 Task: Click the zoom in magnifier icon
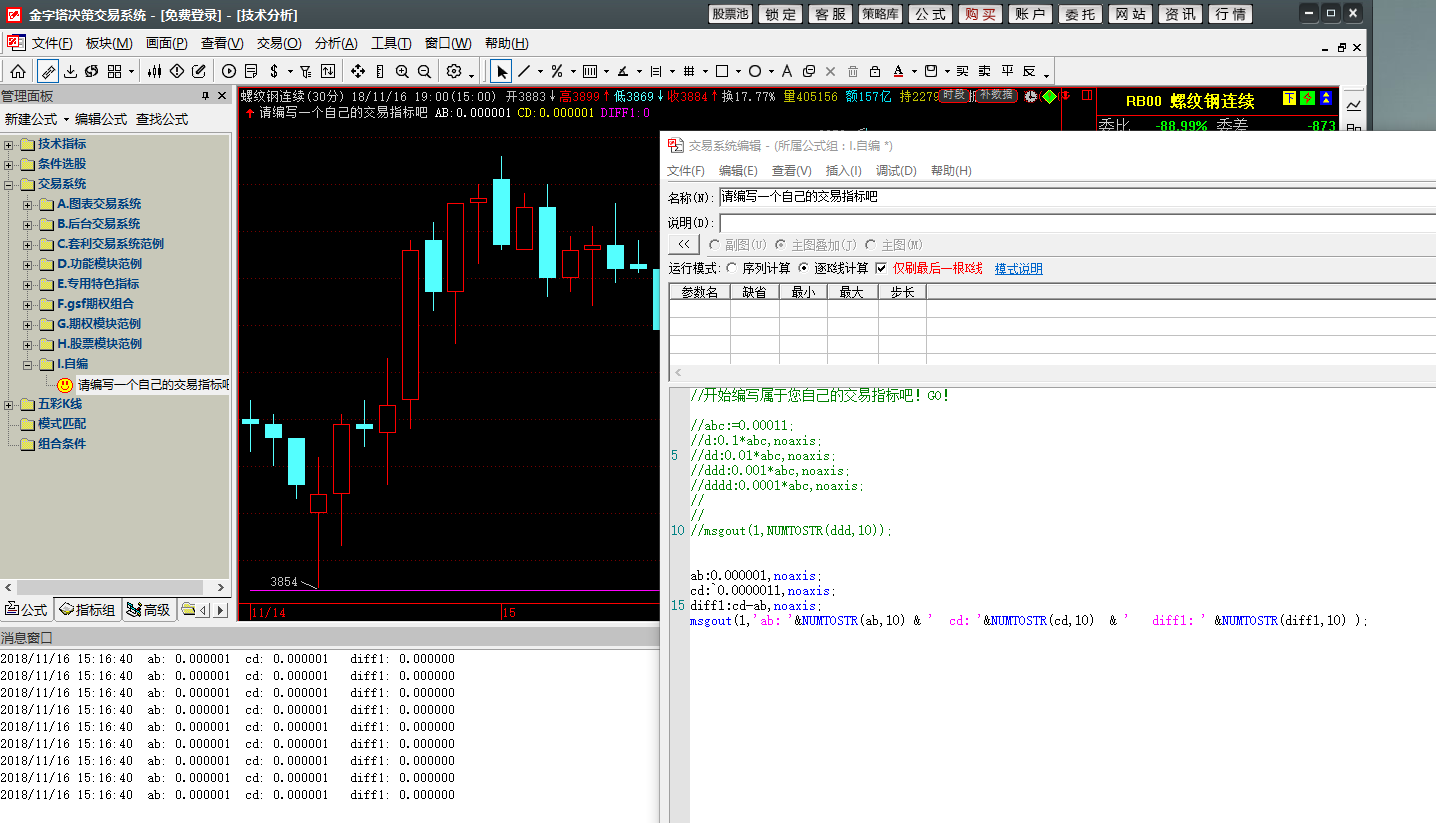[x=402, y=71]
